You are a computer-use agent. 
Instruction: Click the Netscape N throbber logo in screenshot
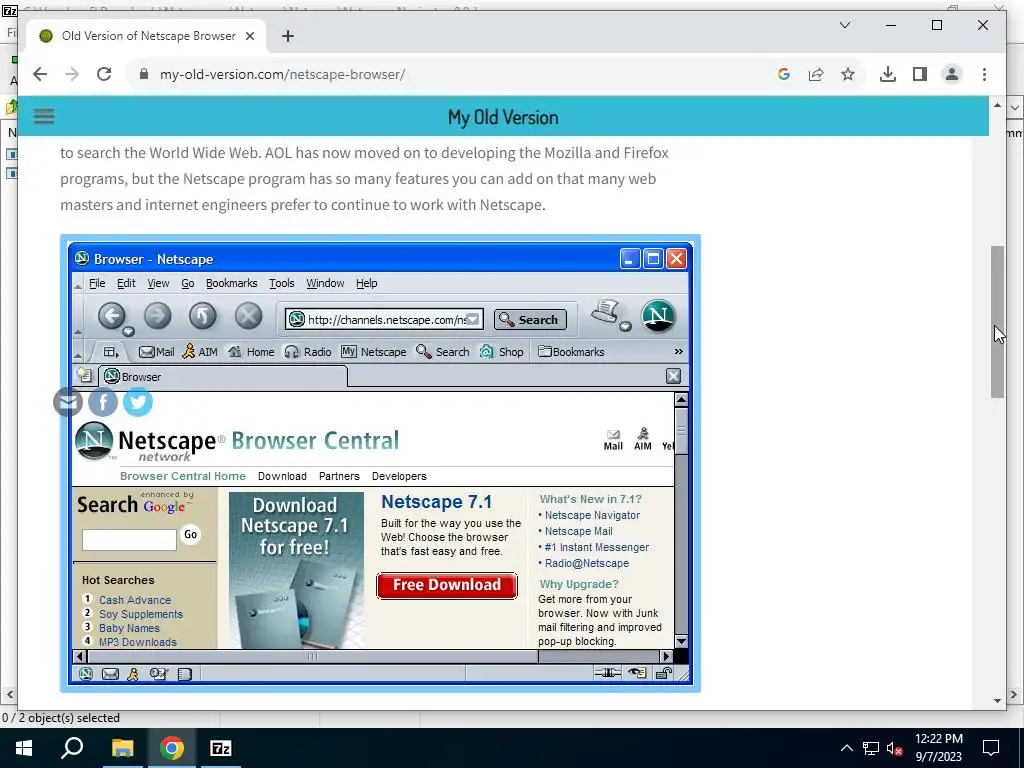click(x=658, y=315)
